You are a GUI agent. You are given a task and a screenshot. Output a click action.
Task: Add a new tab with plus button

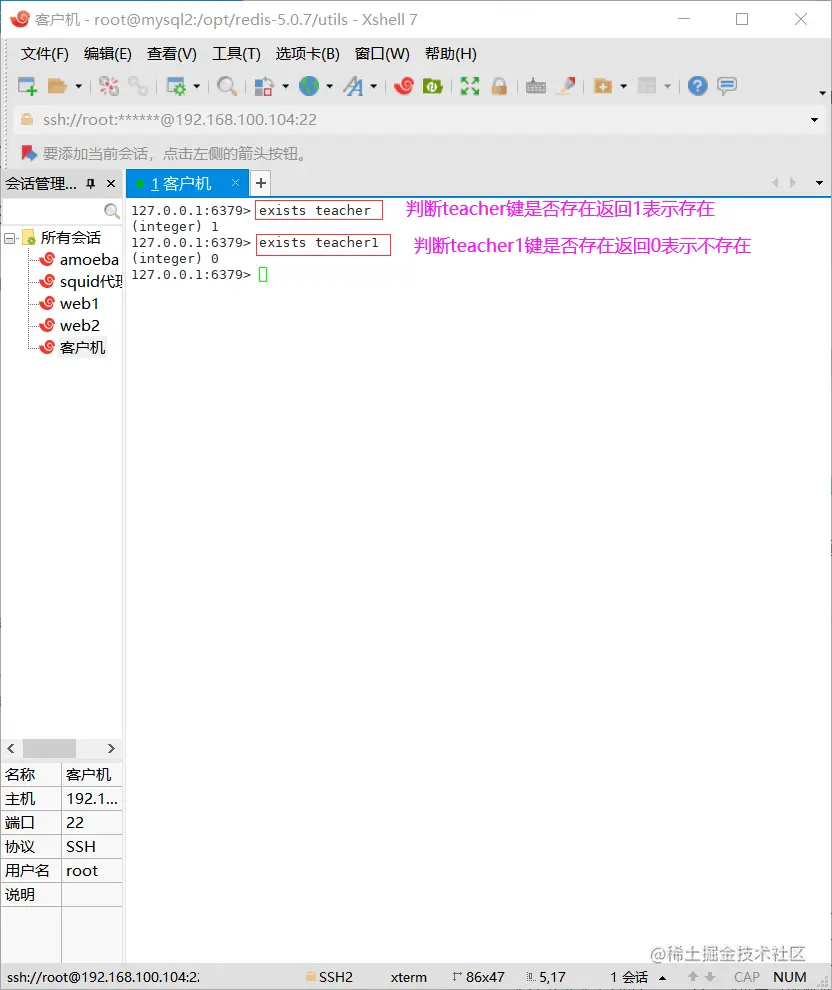[x=261, y=183]
